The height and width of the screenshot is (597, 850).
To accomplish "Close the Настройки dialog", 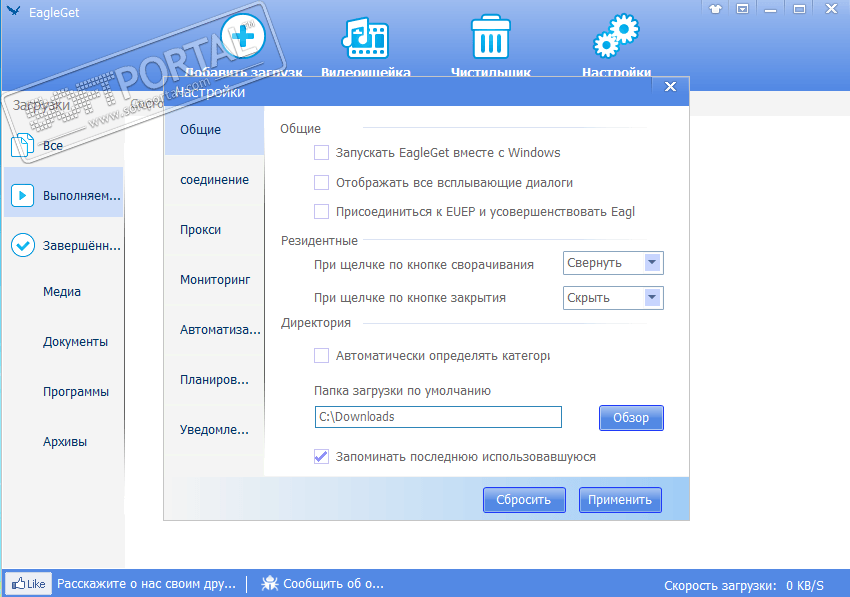I will pyautogui.click(x=670, y=87).
